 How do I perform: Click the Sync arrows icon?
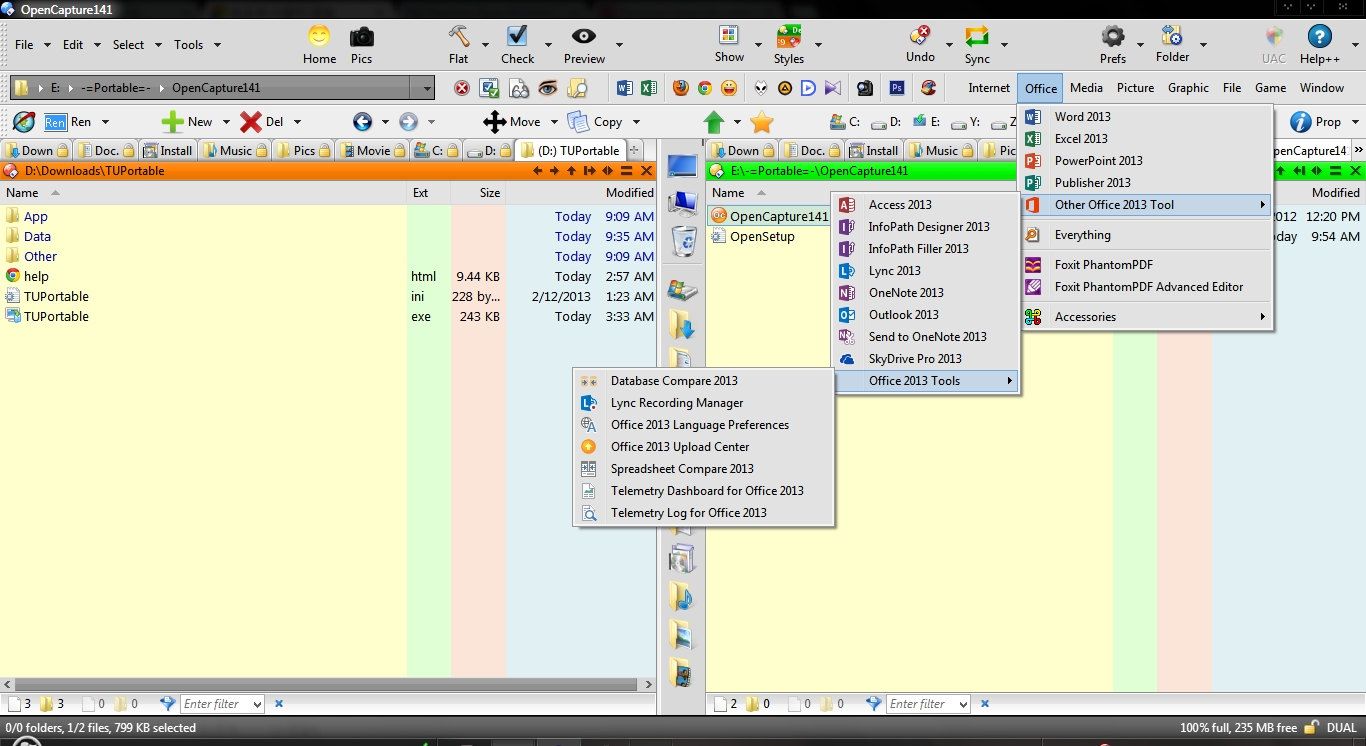click(977, 37)
